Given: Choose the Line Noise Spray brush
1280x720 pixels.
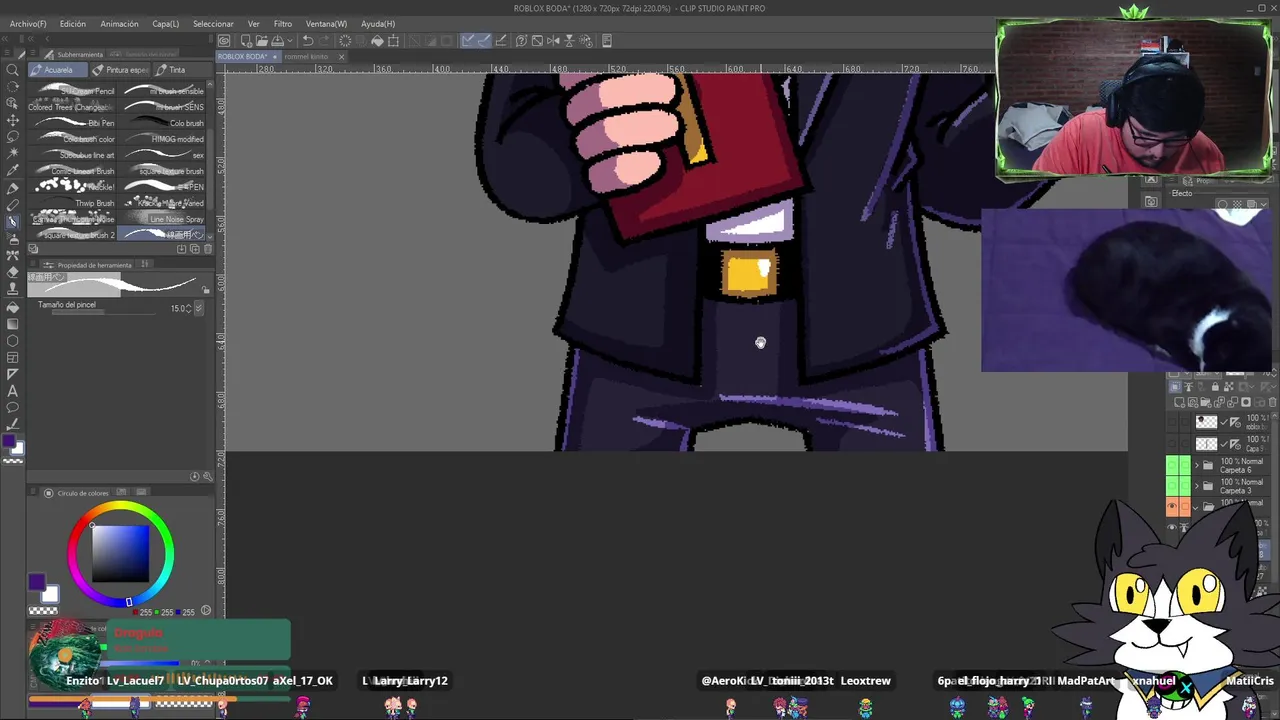Looking at the screenshot, I should coord(163,219).
